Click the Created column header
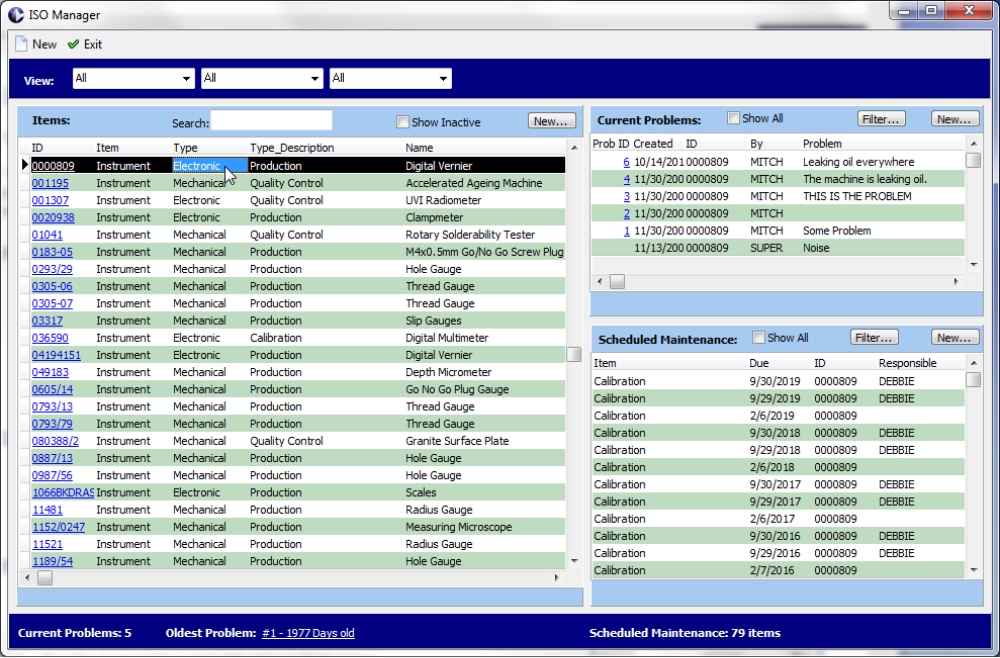The height and width of the screenshot is (658, 1000). click(x=652, y=144)
